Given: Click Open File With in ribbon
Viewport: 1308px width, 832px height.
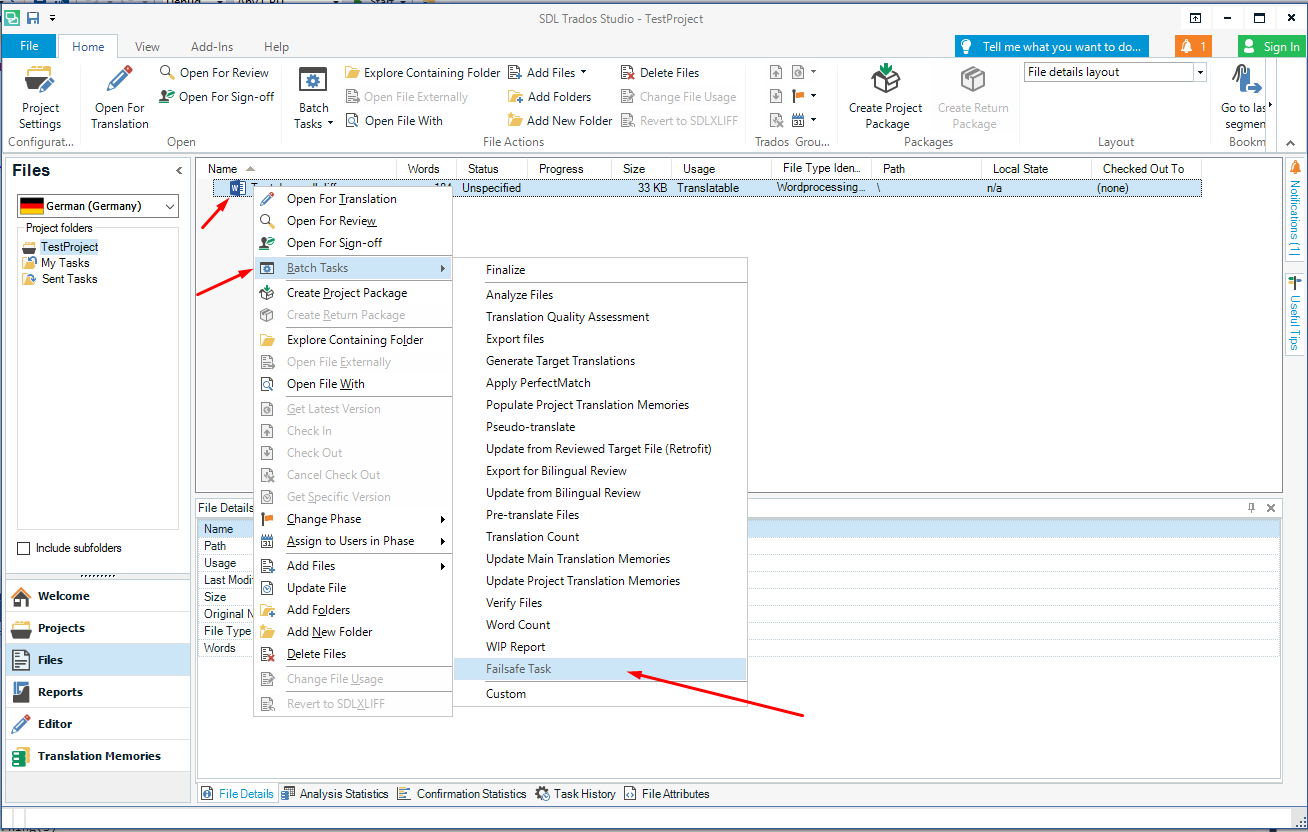Looking at the screenshot, I should coord(393,121).
